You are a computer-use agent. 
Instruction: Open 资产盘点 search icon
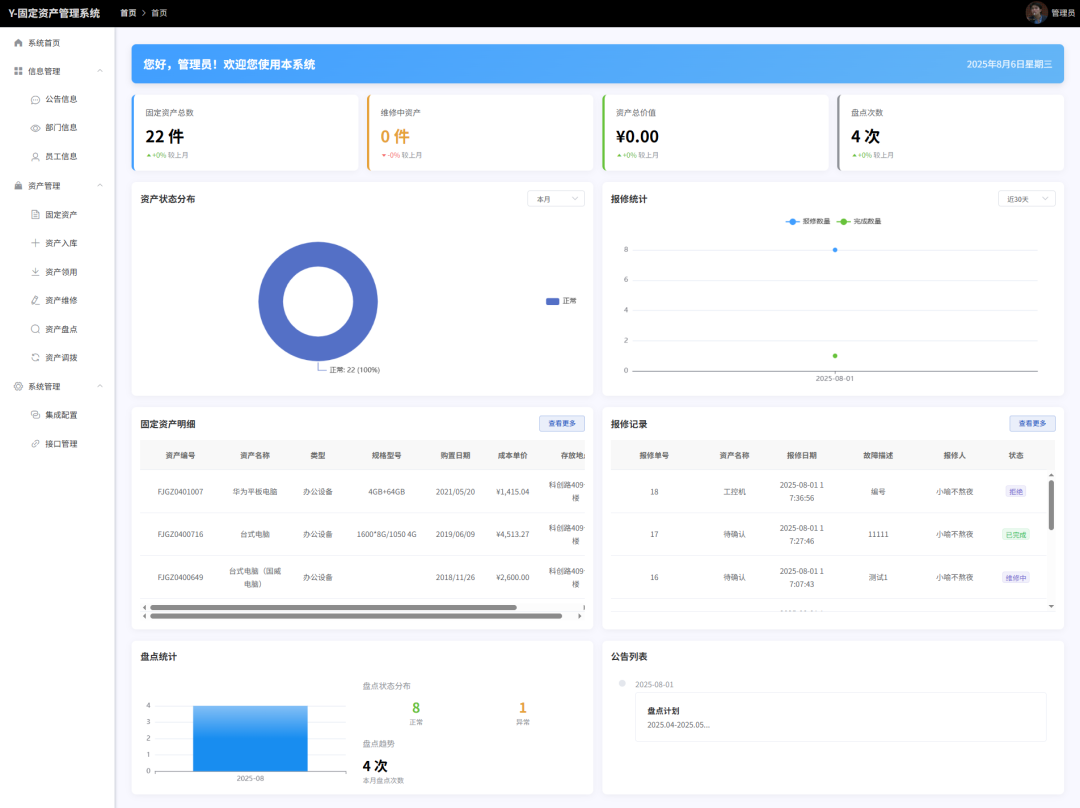pos(35,329)
